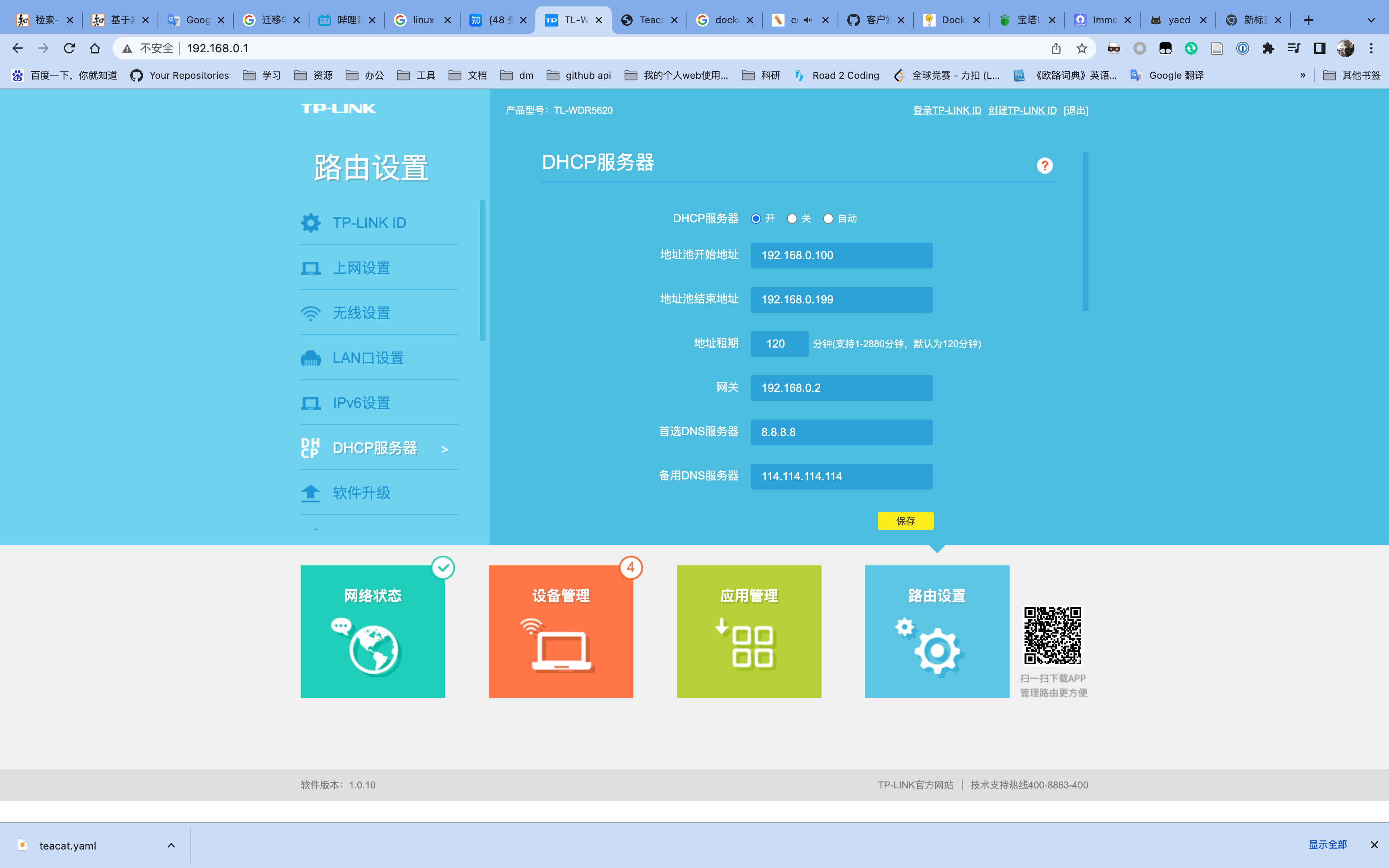Select the 关 radio for DHCP服务器
The image size is (1389, 868).
[x=792, y=218]
